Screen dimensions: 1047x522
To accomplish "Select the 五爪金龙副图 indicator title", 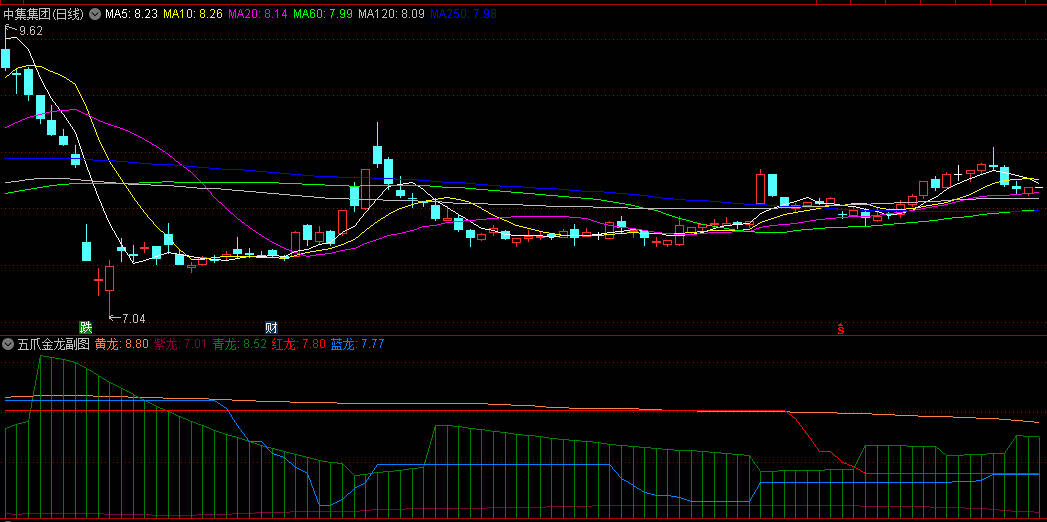I will 53,344.
